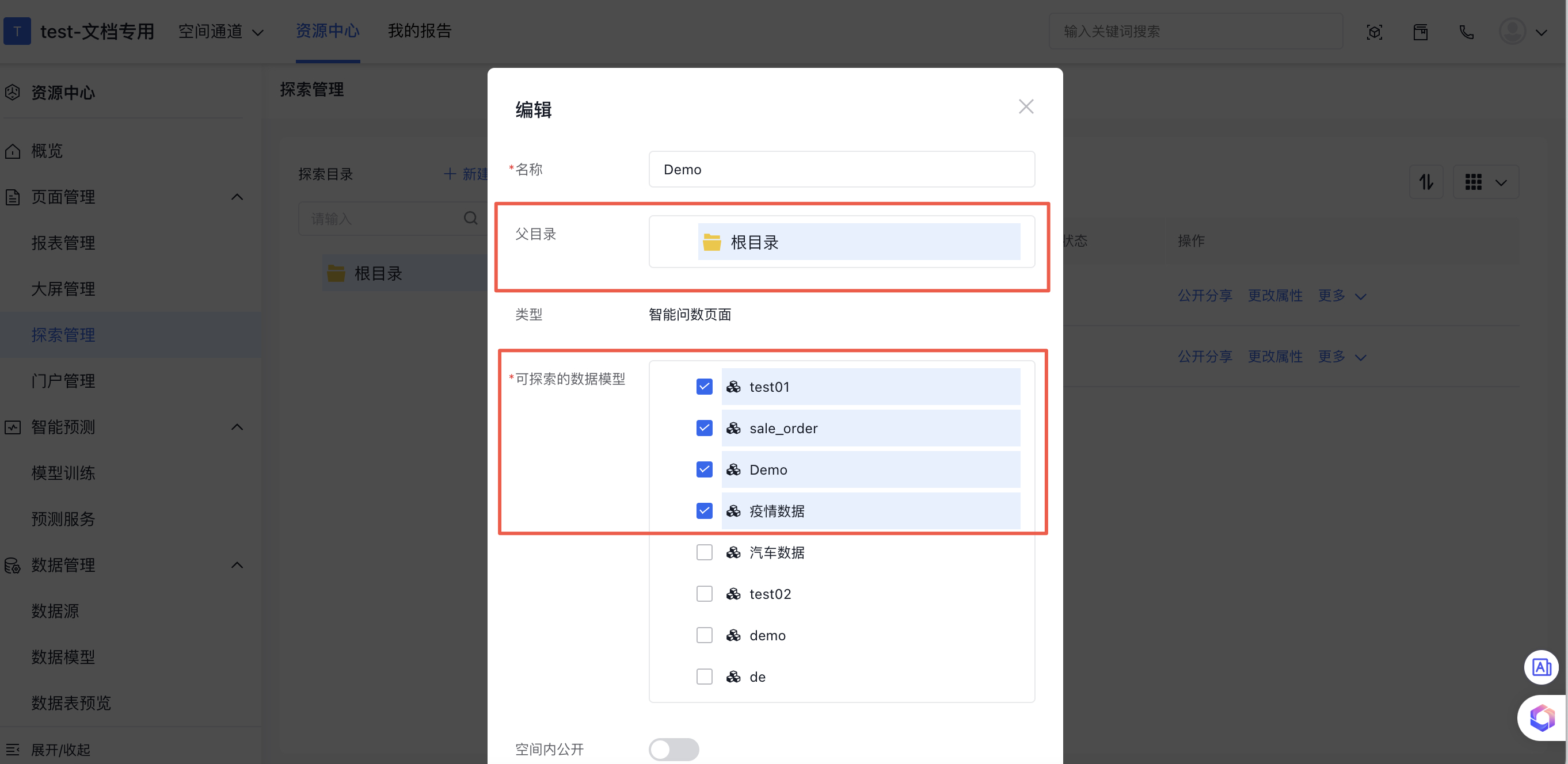Check the demo data model checkbox
The width and height of the screenshot is (1568, 764).
[x=704, y=635]
